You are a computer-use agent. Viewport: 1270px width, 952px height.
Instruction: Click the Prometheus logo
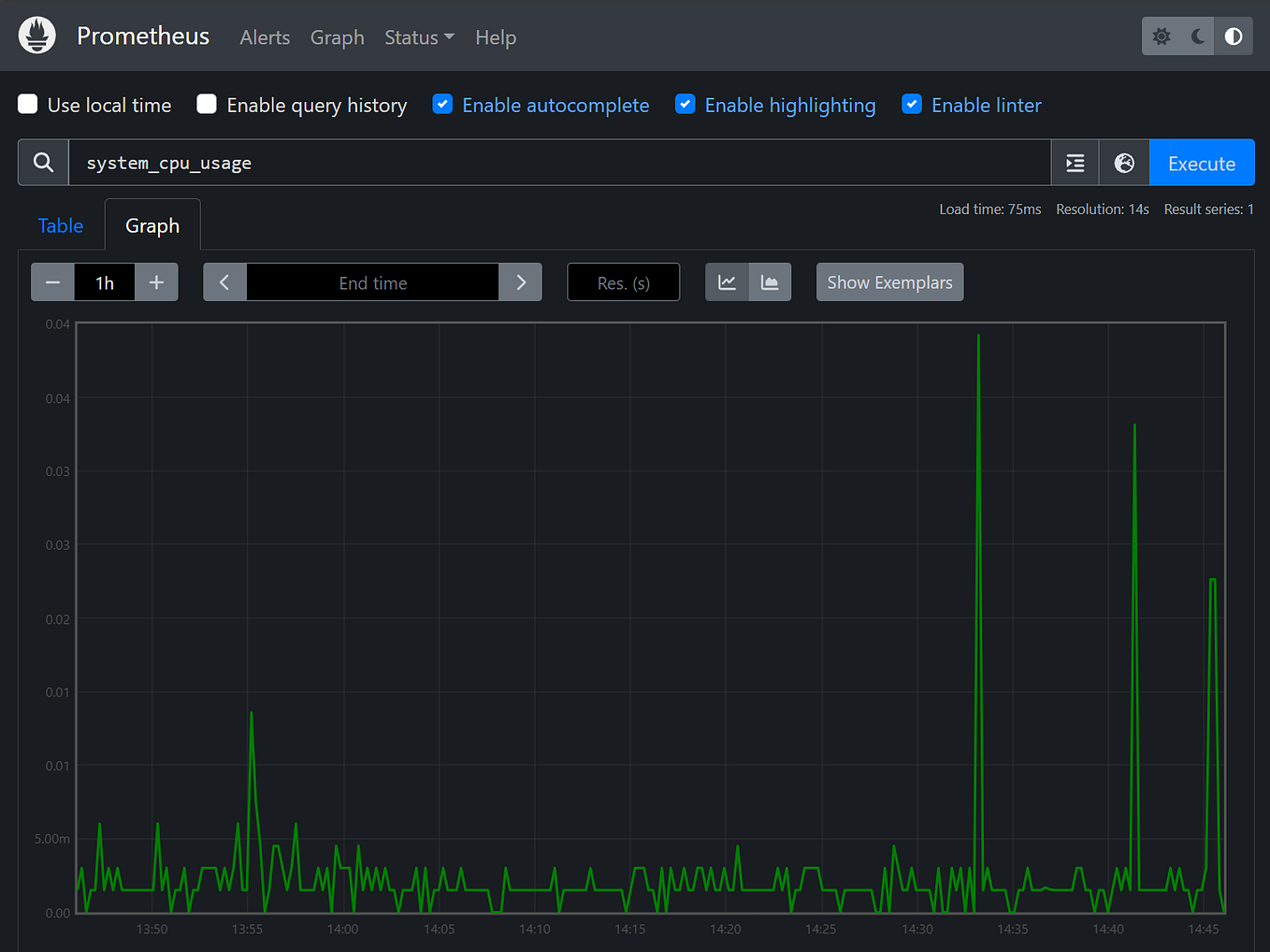pyautogui.click(x=36, y=36)
